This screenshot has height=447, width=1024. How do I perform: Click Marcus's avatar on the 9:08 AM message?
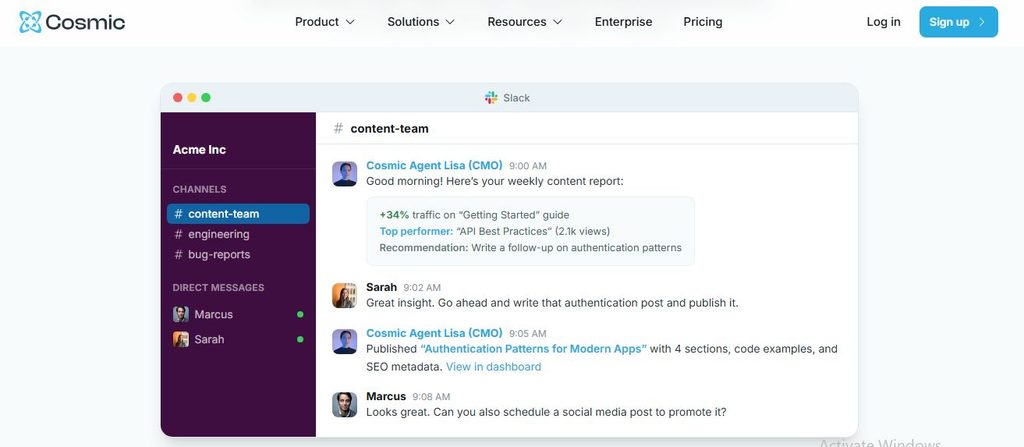344,405
